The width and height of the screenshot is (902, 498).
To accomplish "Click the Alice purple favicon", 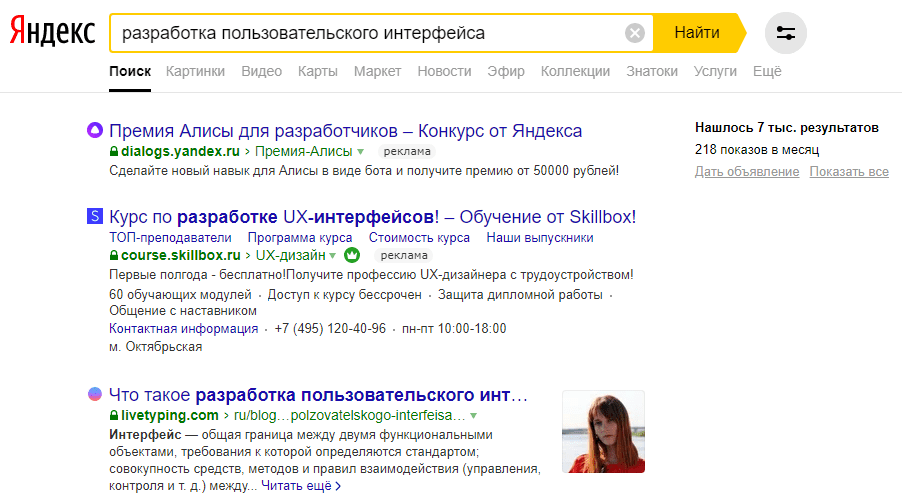I will [x=94, y=130].
